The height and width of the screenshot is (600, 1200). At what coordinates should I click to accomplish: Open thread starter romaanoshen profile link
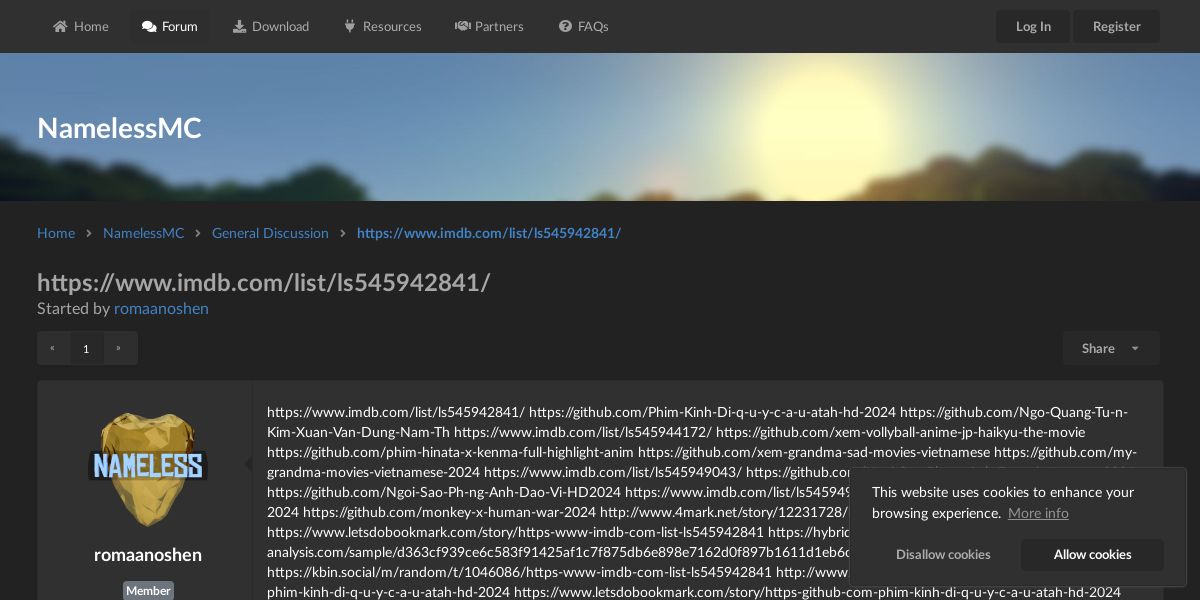coord(161,308)
